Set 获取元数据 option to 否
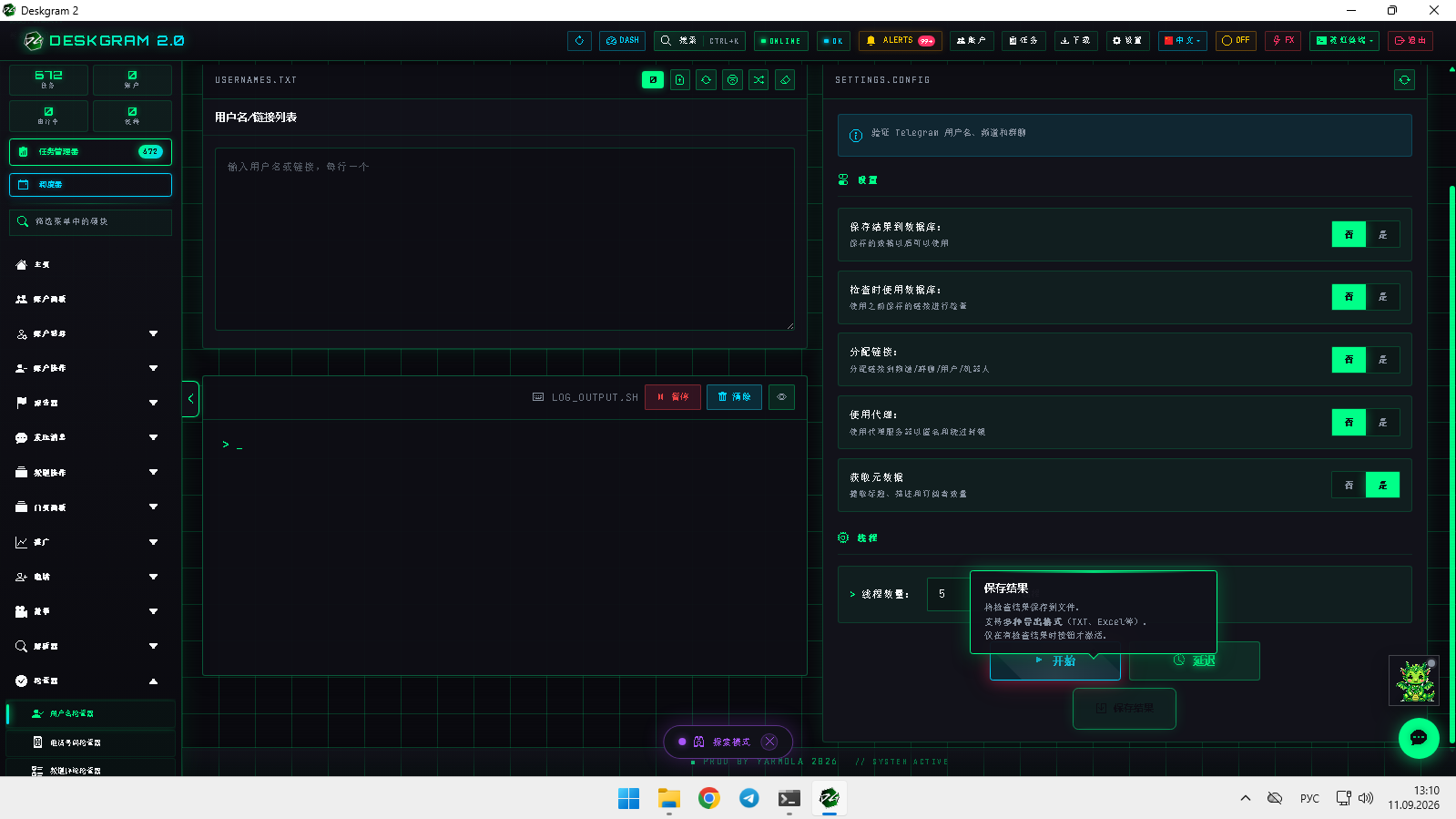This screenshot has width=1456, height=819. 1349,486
